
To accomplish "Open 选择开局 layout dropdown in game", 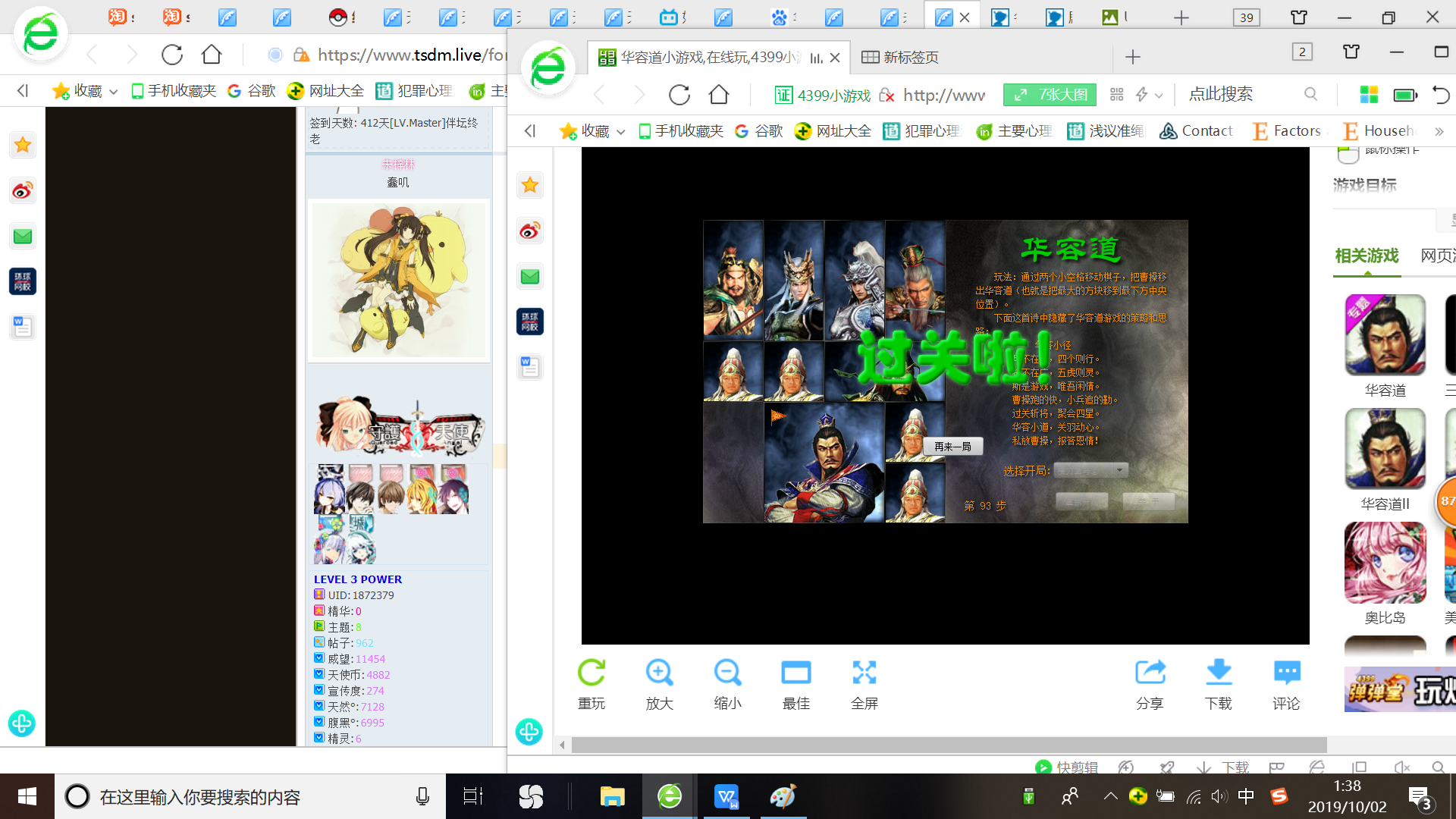I will point(1091,470).
